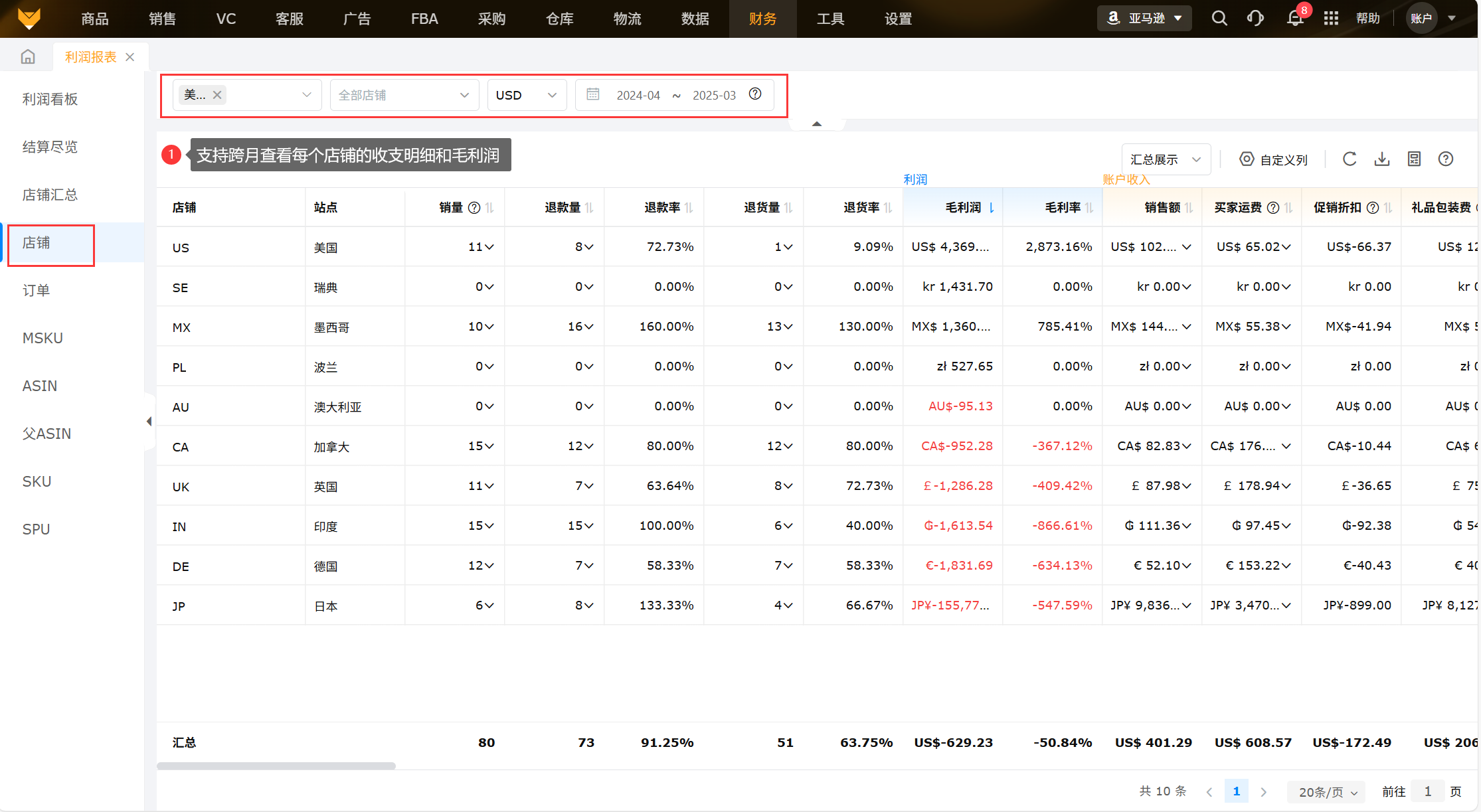Select 店铺汇总 in the sidebar
Viewport: 1481px width, 812px height.
click(x=50, y=195)
